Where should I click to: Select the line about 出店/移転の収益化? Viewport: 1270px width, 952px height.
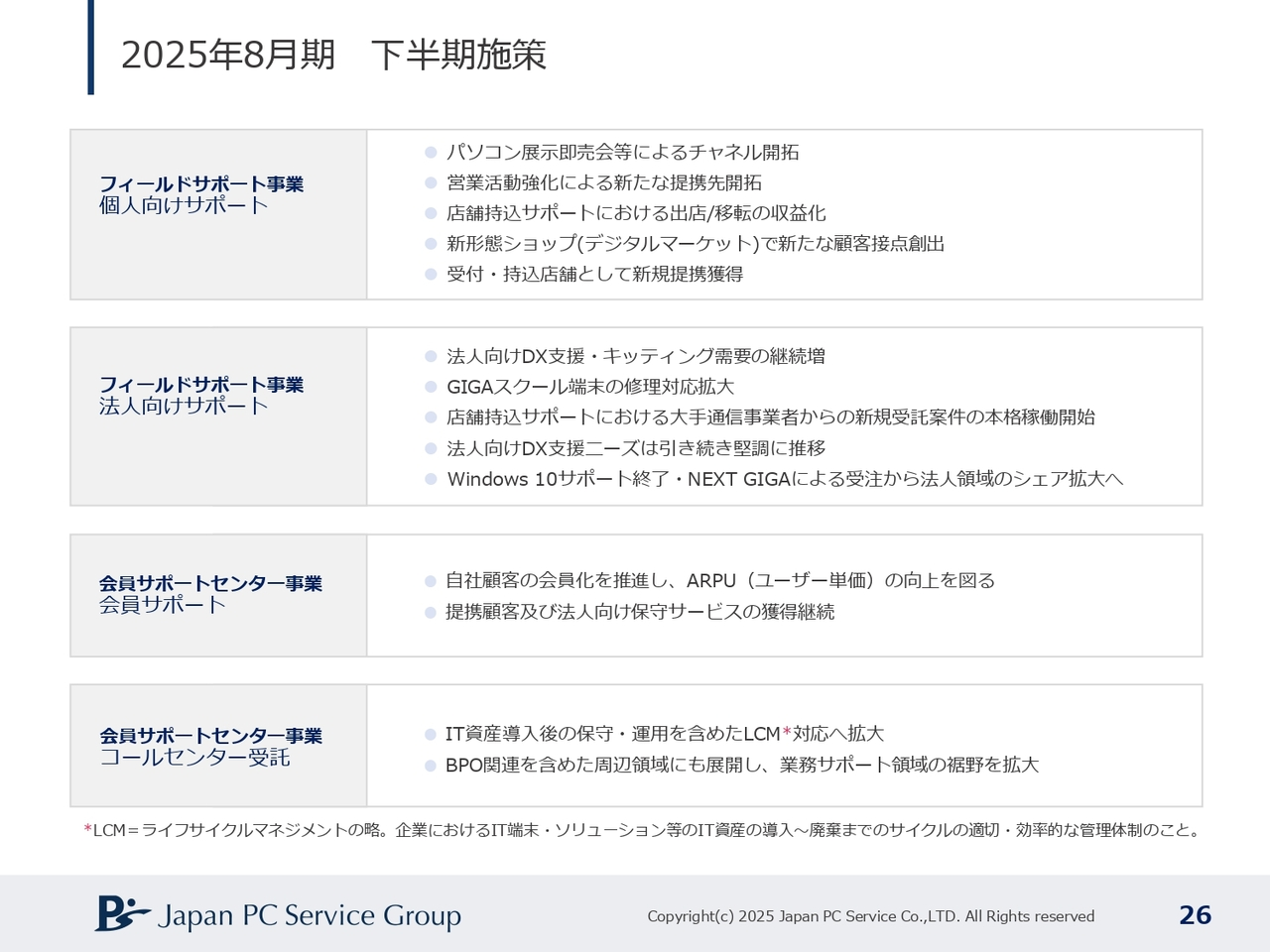[636, 213]
